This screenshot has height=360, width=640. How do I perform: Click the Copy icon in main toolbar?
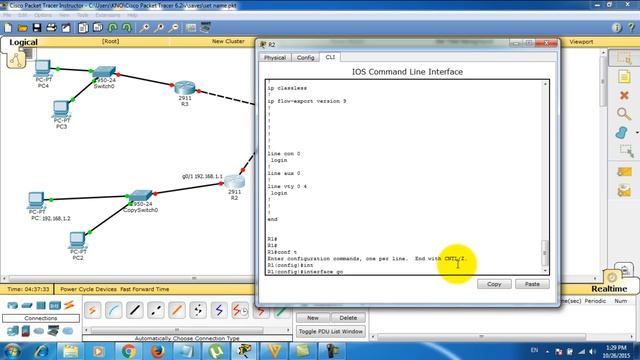coord(83,28)
